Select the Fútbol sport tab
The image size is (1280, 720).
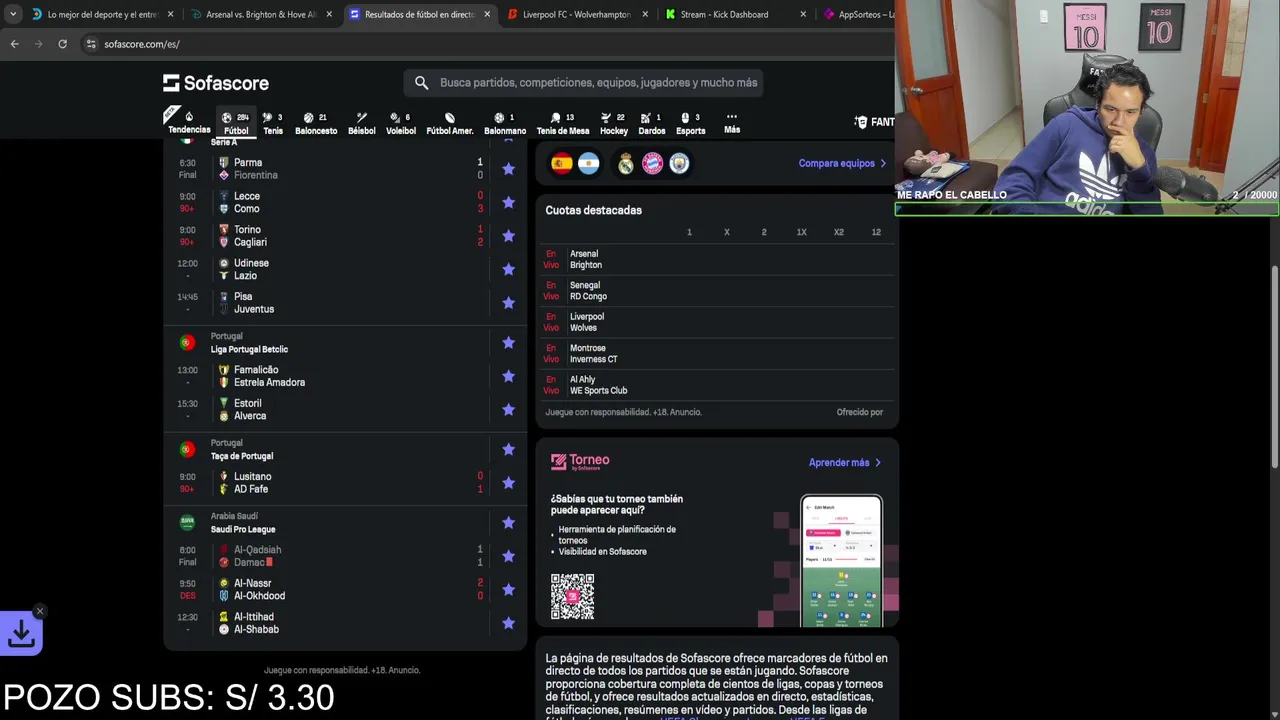(x=236, y=122)
